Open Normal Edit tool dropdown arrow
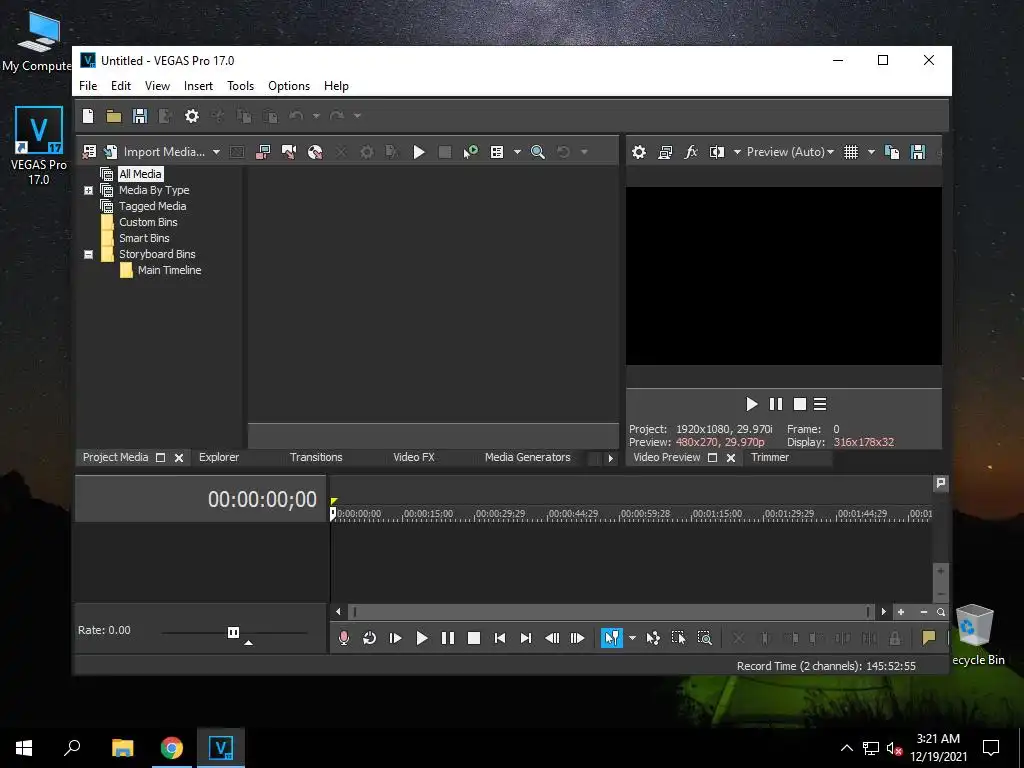This screenshot has height=768, width=1024. pos(632,638)
